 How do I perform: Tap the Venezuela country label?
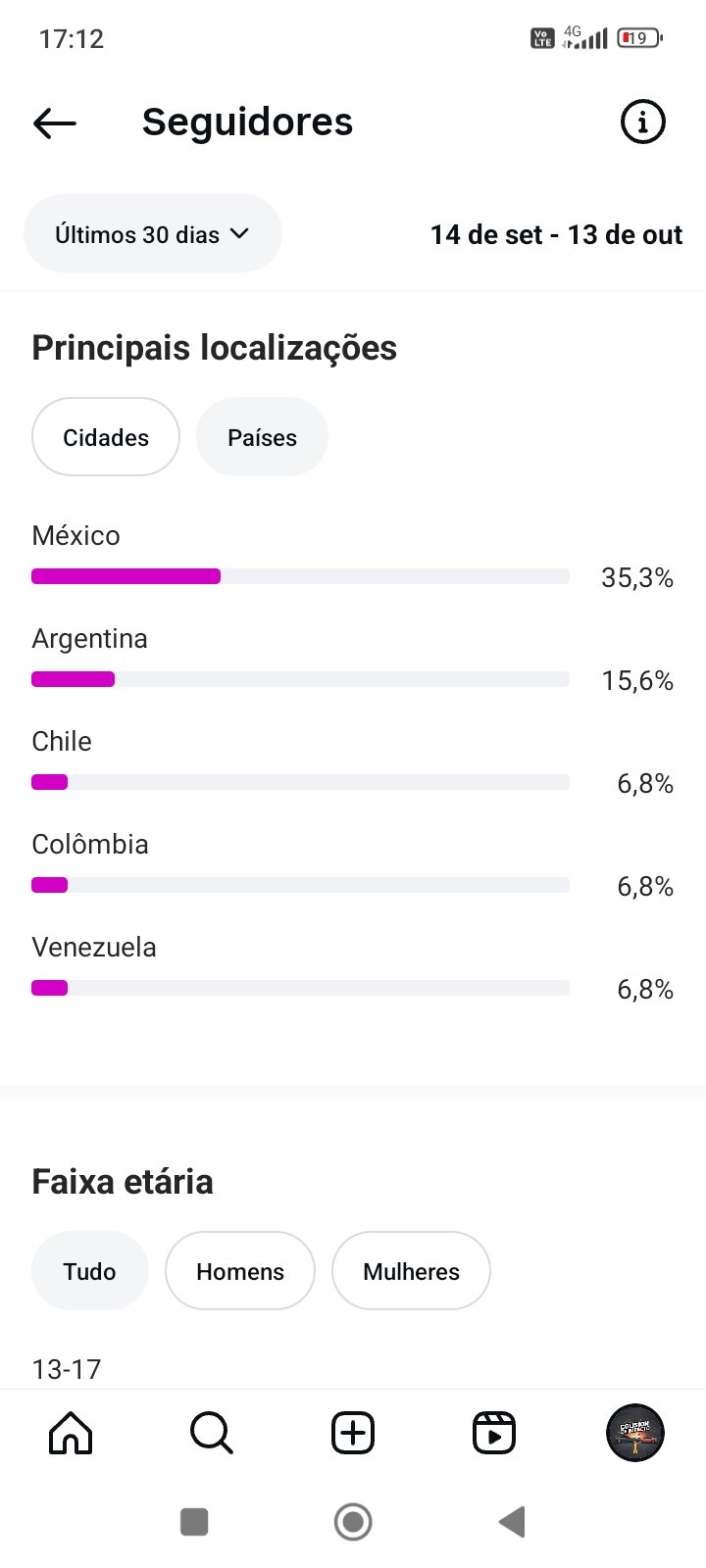tap(94, 947)
